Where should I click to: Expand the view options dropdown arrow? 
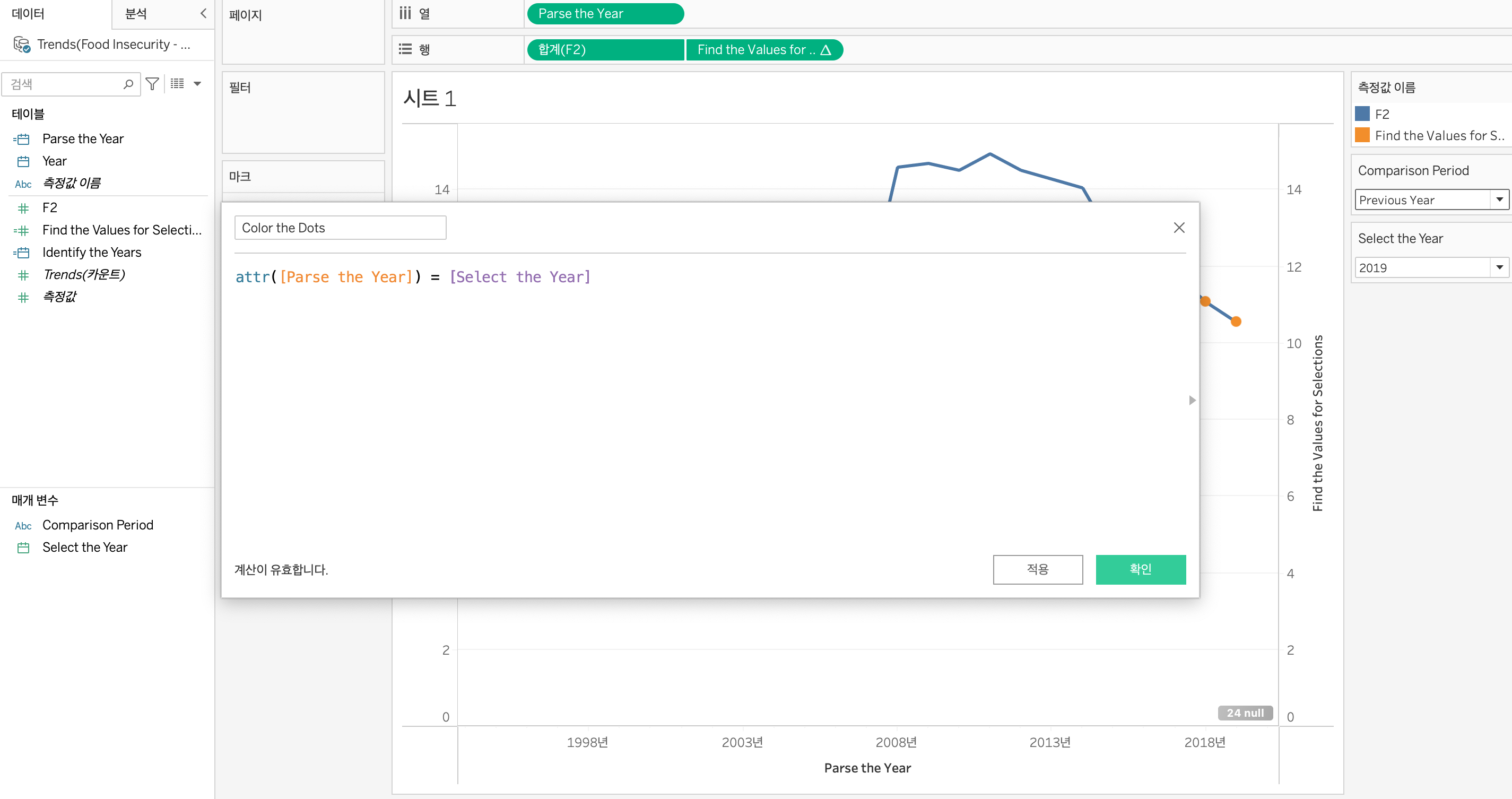[197, 84]
